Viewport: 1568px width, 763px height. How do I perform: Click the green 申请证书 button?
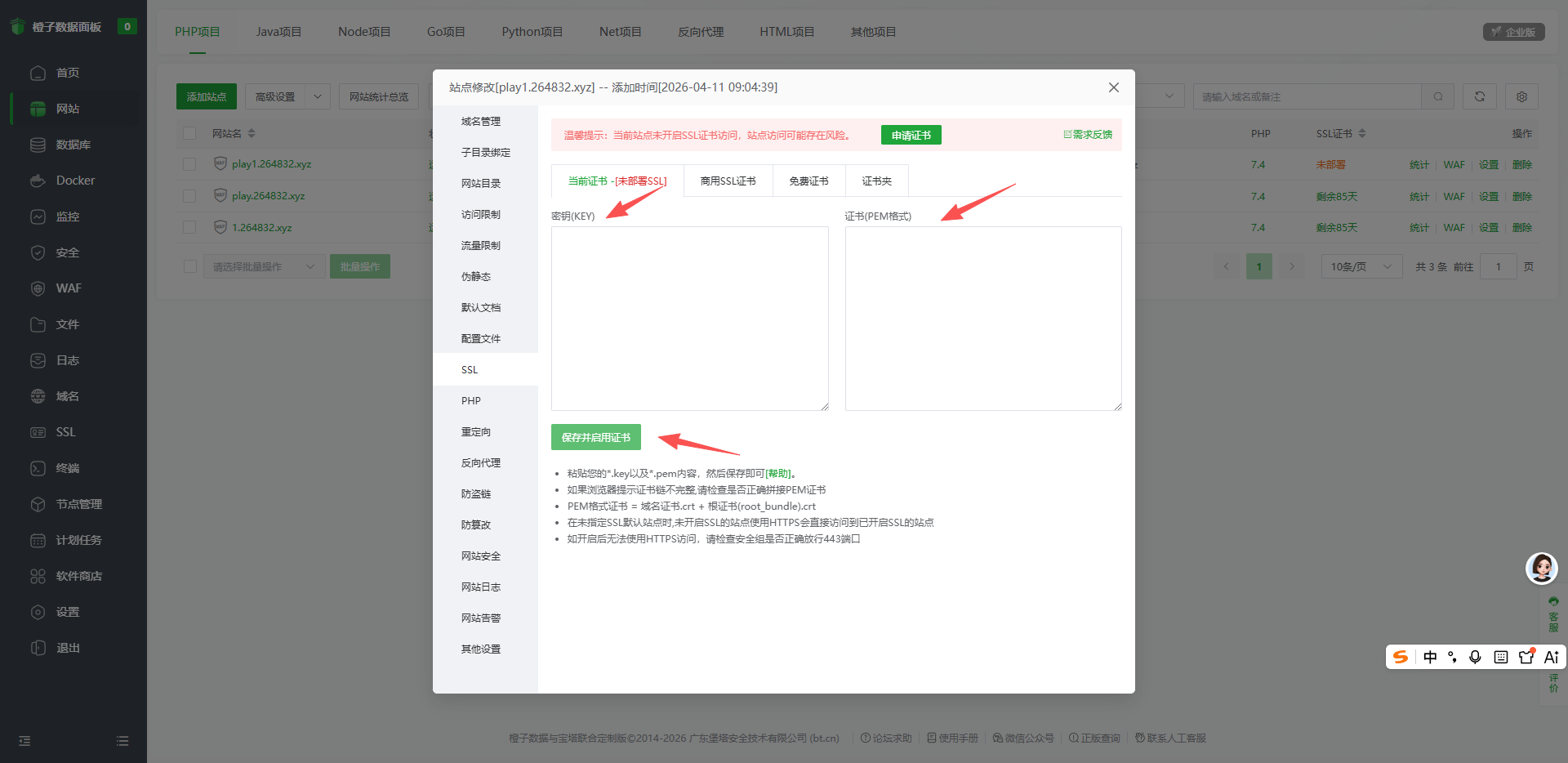pyautogui.click(x=911, y=135)
